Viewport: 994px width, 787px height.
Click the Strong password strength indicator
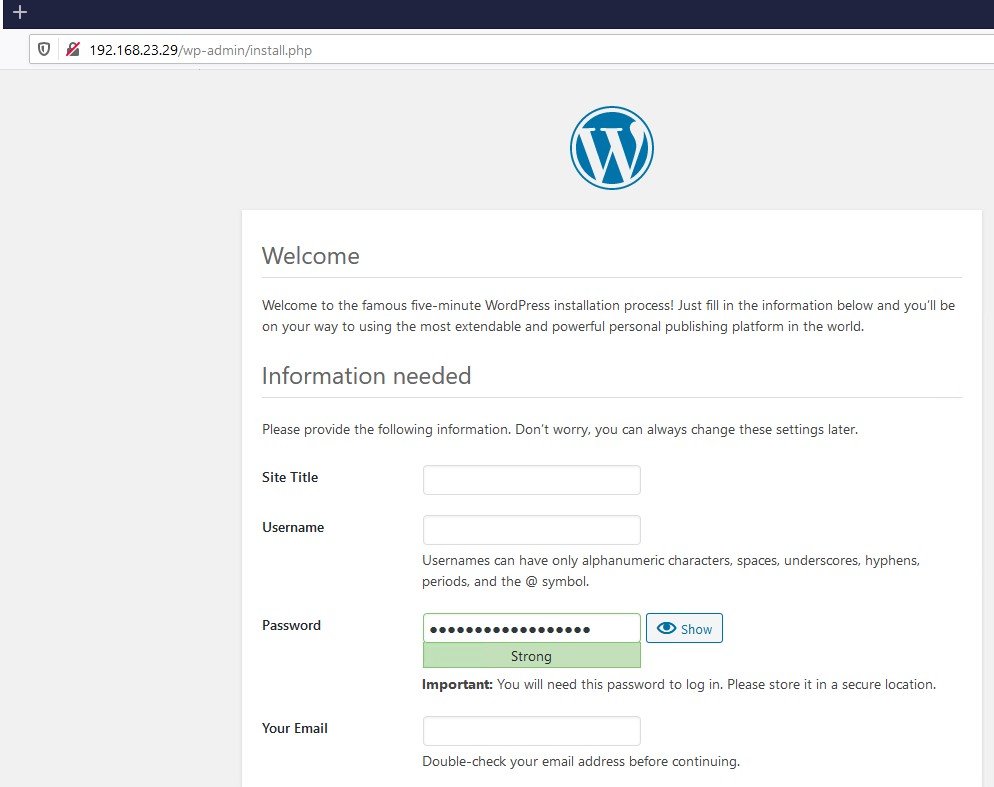[x=531, y=655]
